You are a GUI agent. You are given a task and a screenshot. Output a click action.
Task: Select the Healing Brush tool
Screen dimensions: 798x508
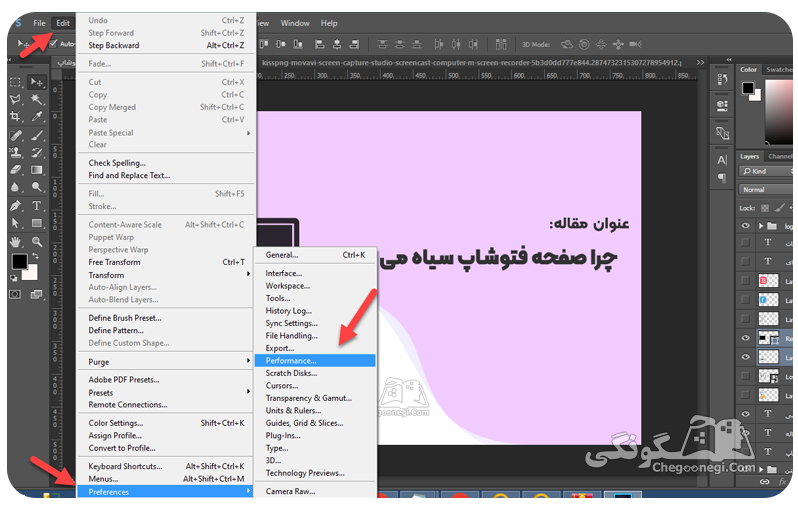15,135
